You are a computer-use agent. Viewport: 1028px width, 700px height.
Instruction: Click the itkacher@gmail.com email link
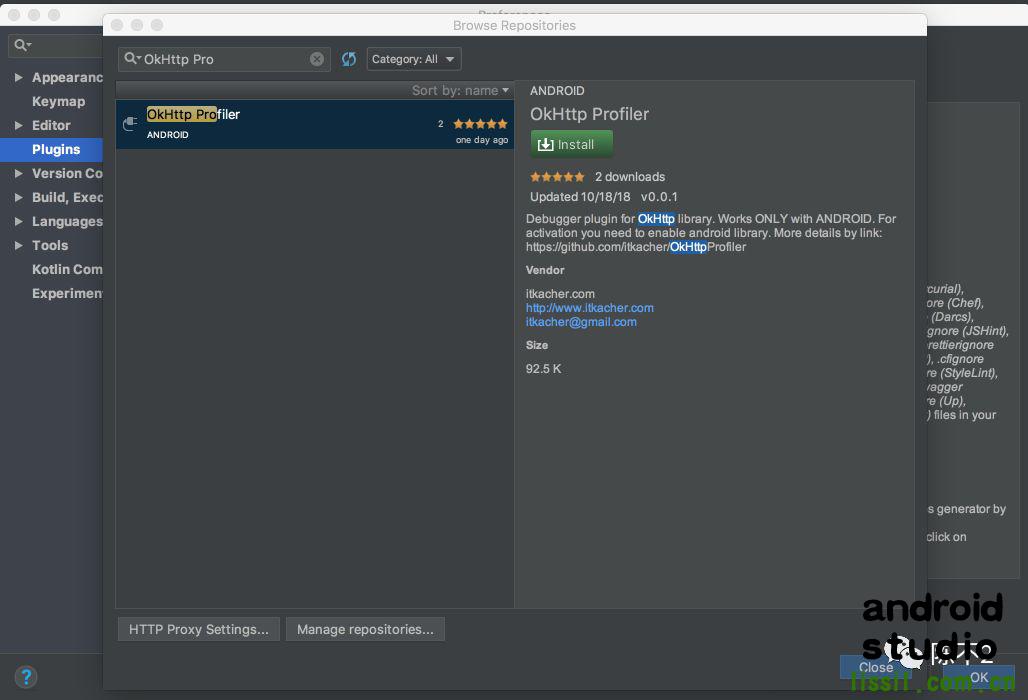[x=581, y=322]
